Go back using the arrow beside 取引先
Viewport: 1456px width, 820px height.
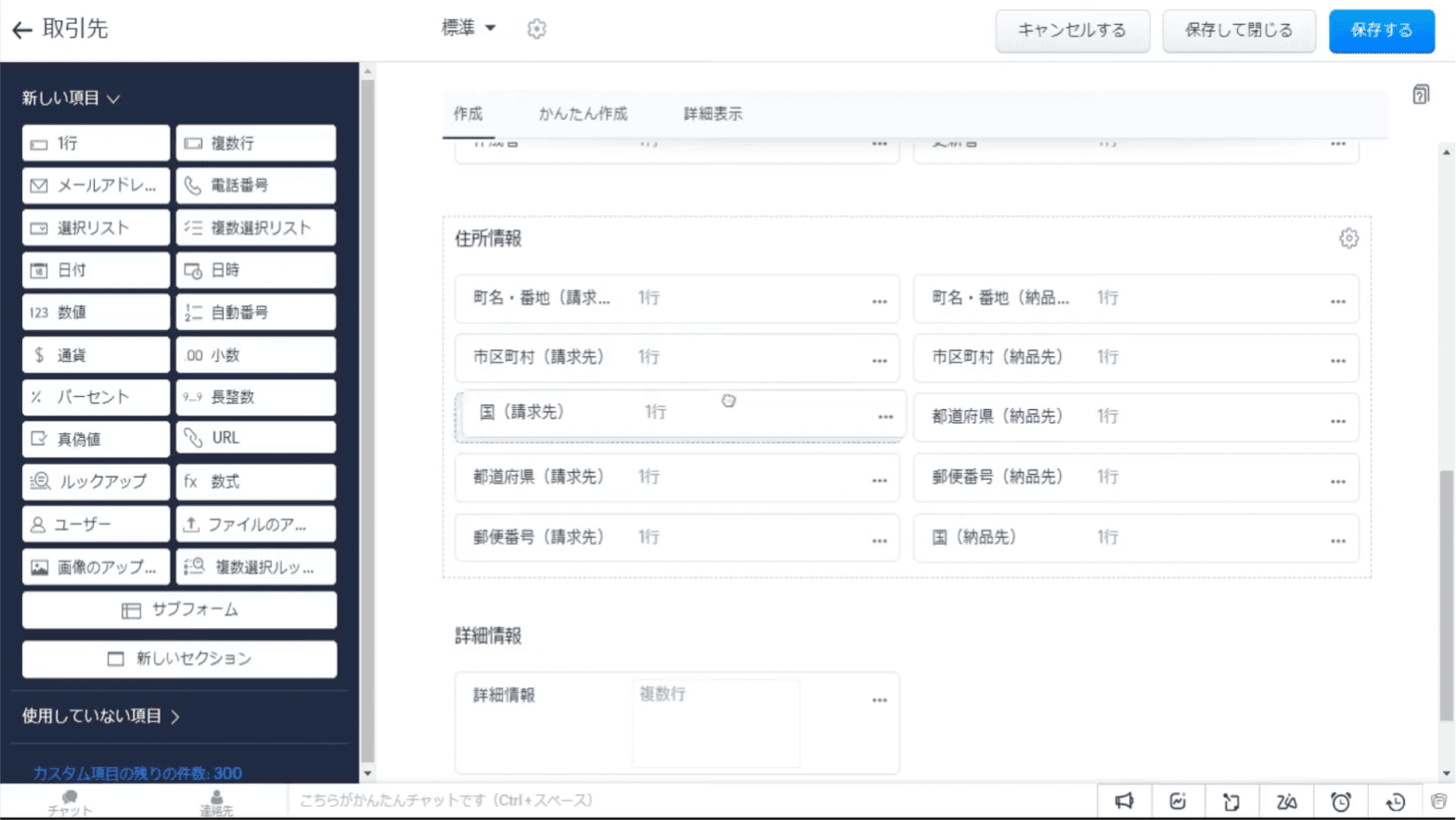pos(22,30)
